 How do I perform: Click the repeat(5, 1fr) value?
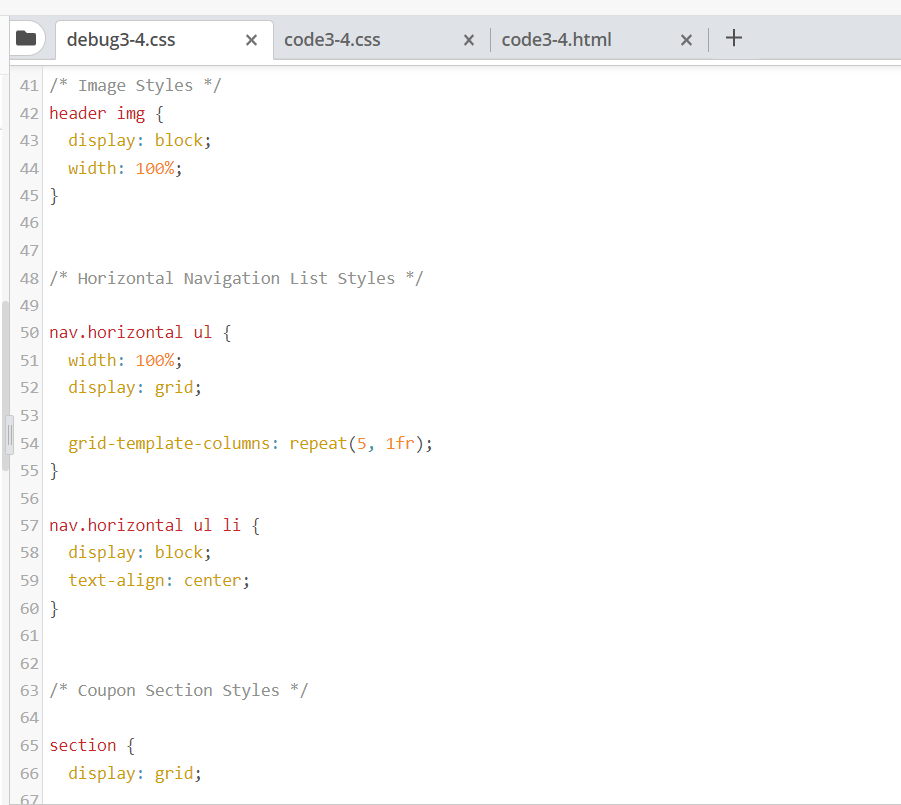click(x=355, y=443)
